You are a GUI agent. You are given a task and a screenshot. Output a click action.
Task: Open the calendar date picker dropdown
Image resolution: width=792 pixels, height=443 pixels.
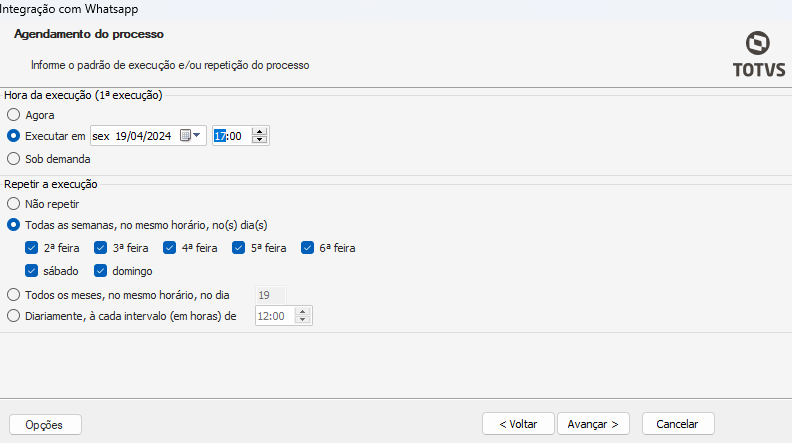click(x=191, y=136)
